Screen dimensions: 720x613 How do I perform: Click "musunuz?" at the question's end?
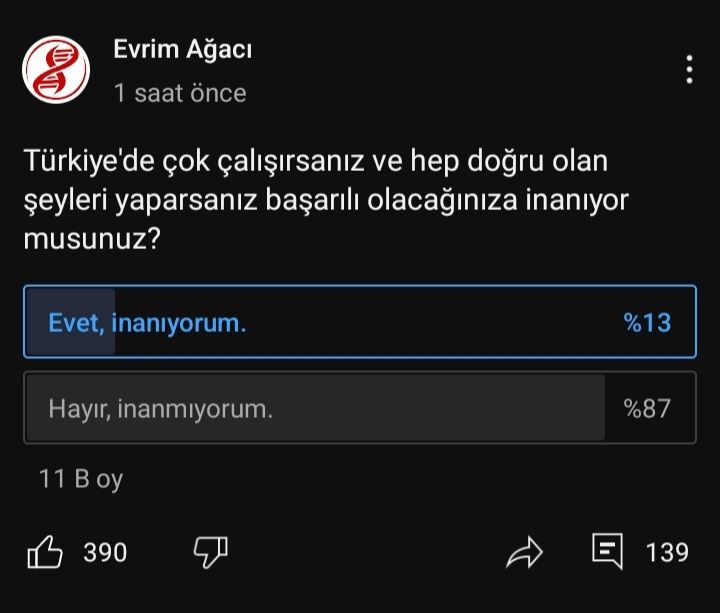click(x=92, y=239)
